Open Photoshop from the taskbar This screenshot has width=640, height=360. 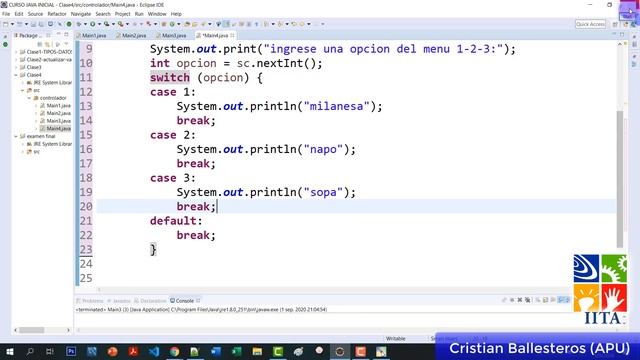click(71, 351)
